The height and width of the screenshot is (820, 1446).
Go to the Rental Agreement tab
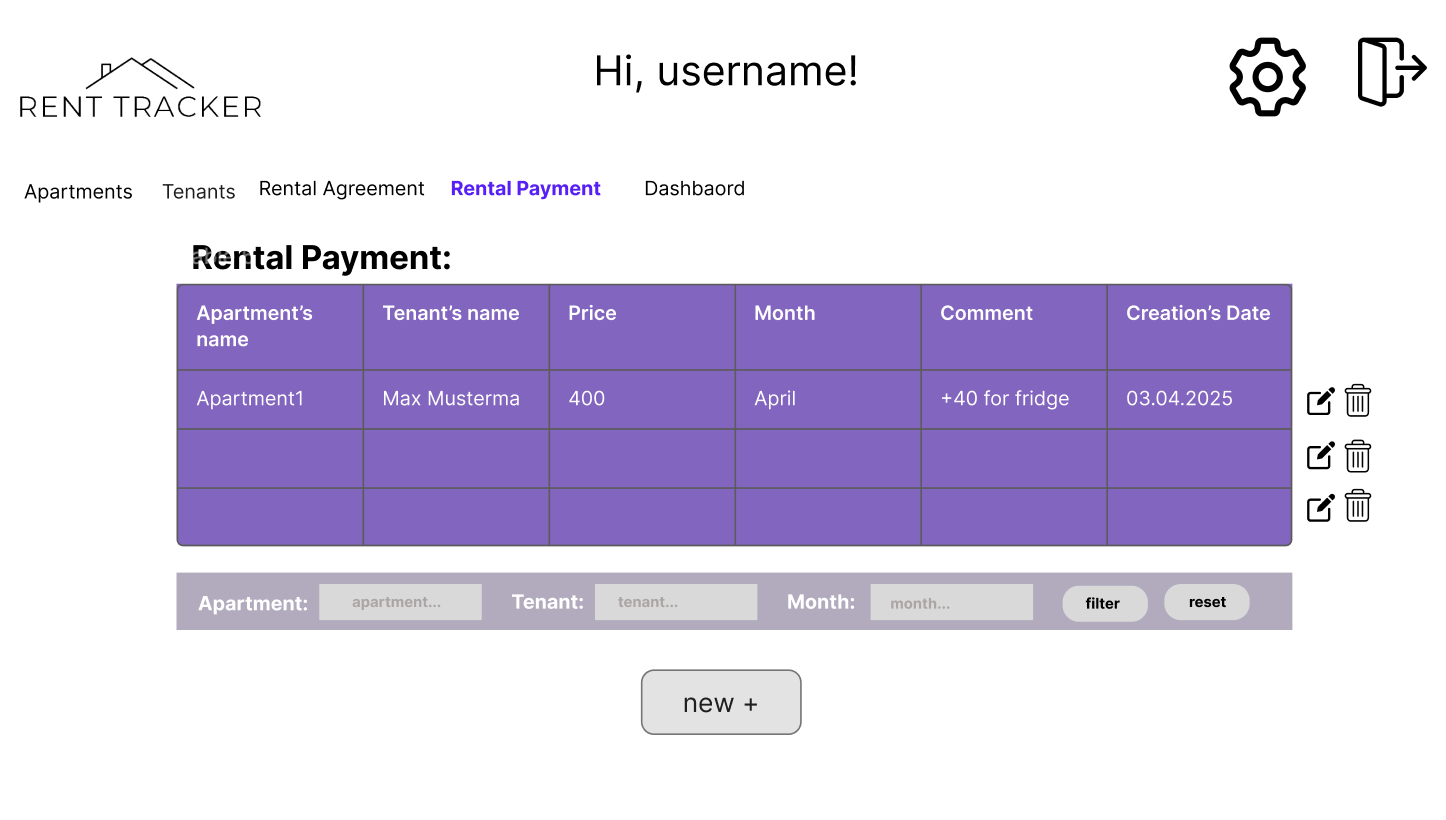tap(341, 188)
